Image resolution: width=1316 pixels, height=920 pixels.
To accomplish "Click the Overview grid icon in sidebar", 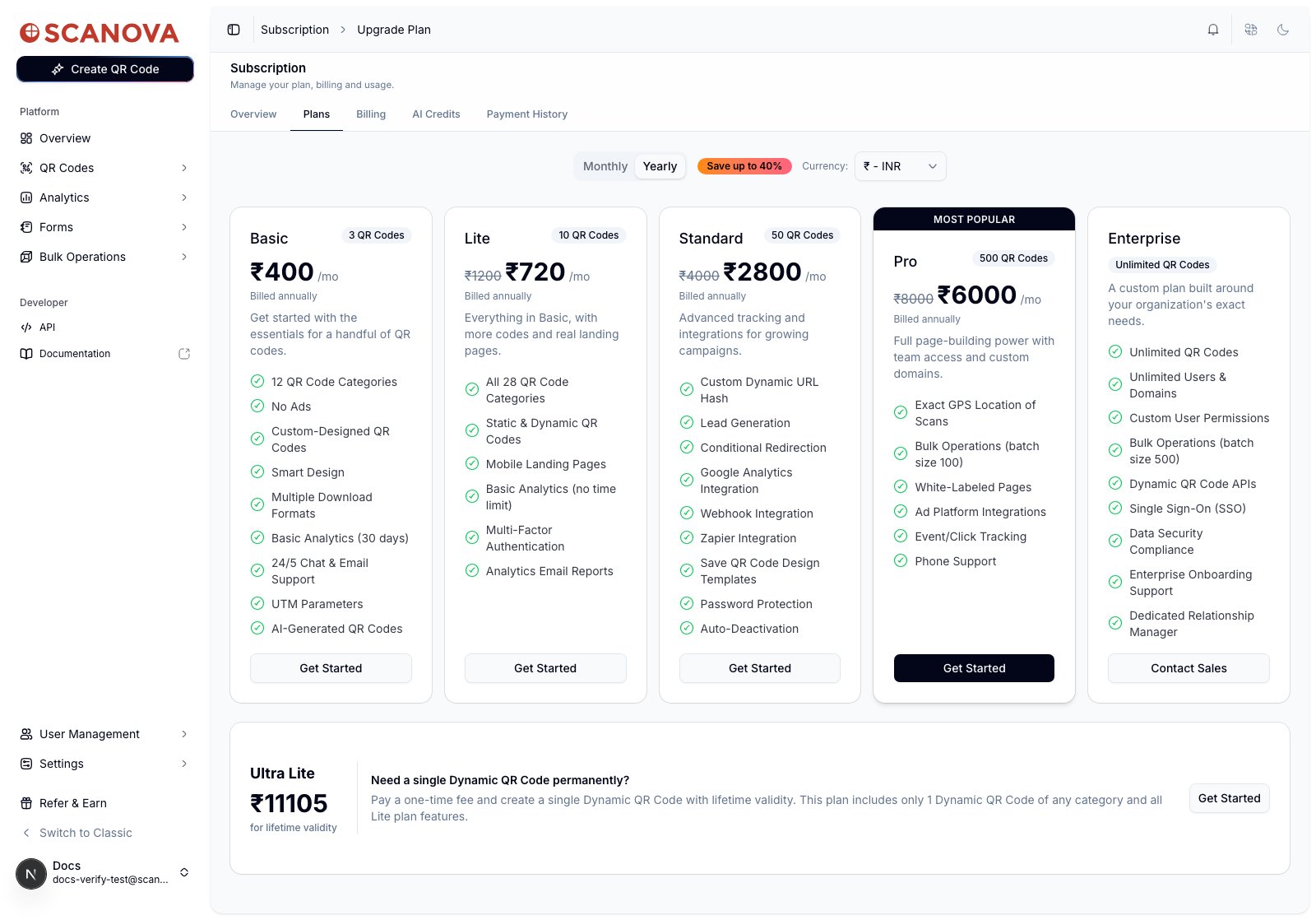I will pyautogui.click(x=26, y=138).
